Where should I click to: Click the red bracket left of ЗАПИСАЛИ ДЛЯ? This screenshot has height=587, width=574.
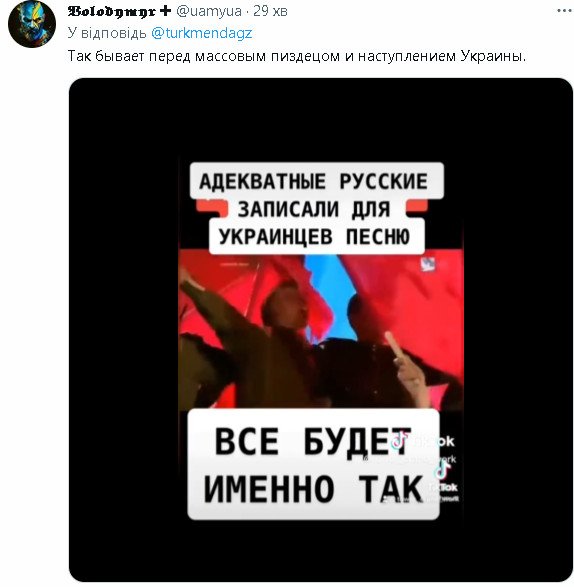pos(212,208)
